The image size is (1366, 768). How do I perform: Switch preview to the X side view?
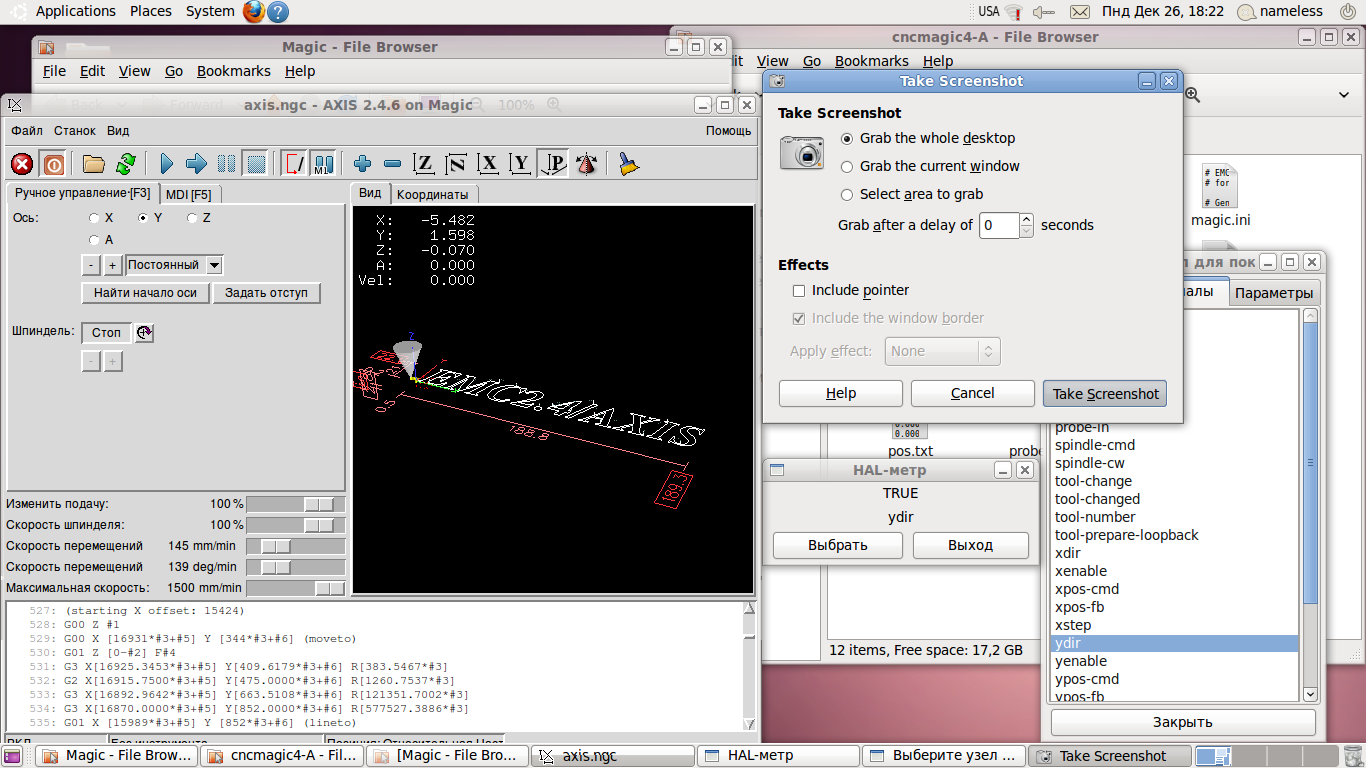(488, 164)
